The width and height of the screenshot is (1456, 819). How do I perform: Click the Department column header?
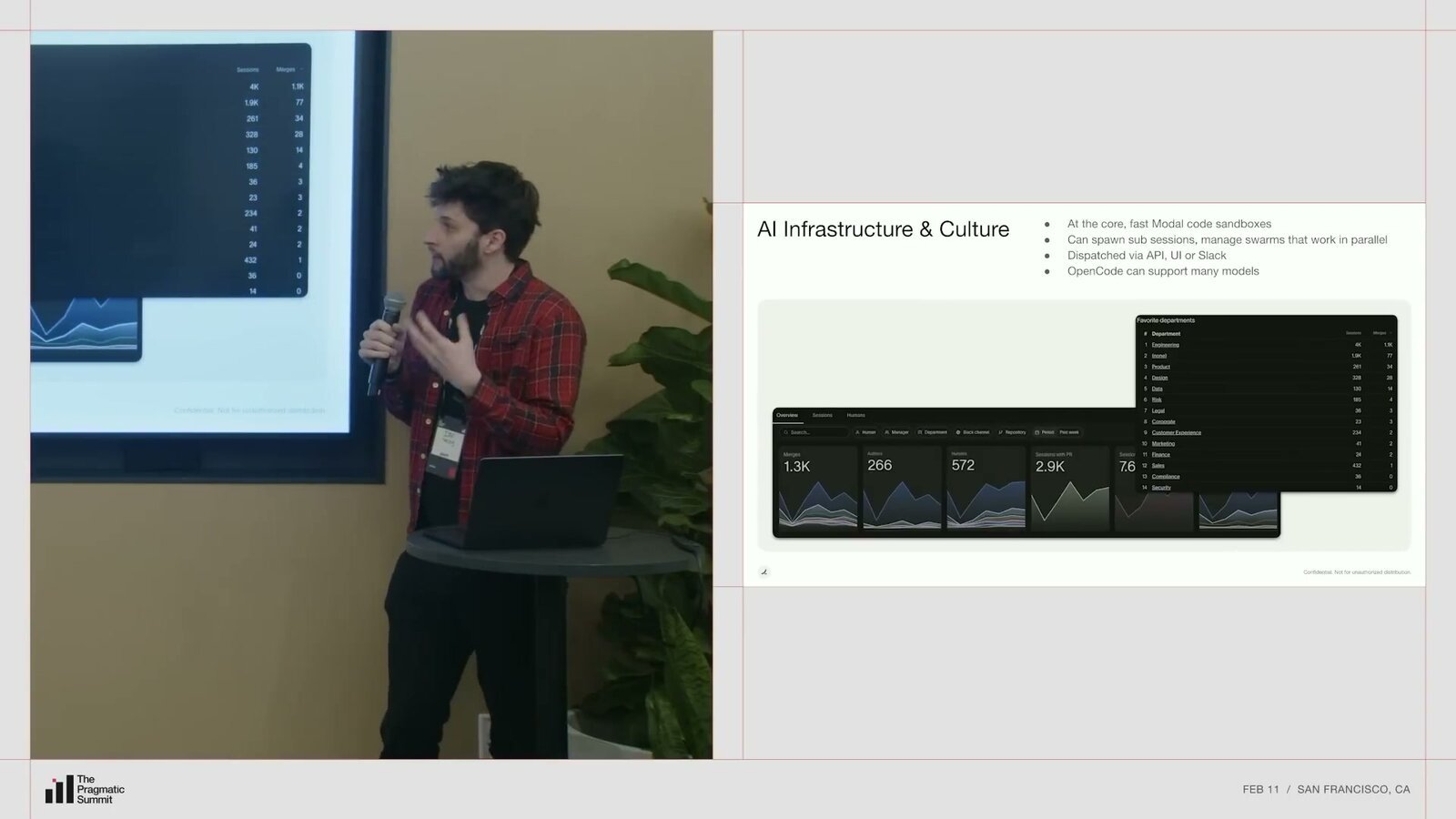pos(1166,334)
